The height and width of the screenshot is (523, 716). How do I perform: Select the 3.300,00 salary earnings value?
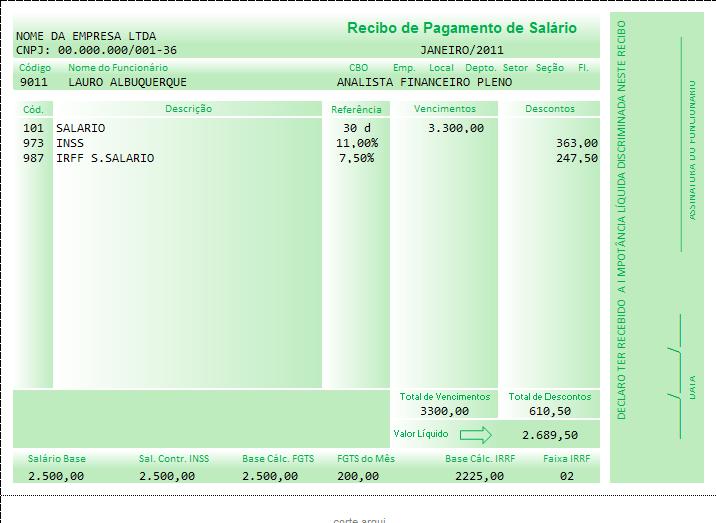455,128
